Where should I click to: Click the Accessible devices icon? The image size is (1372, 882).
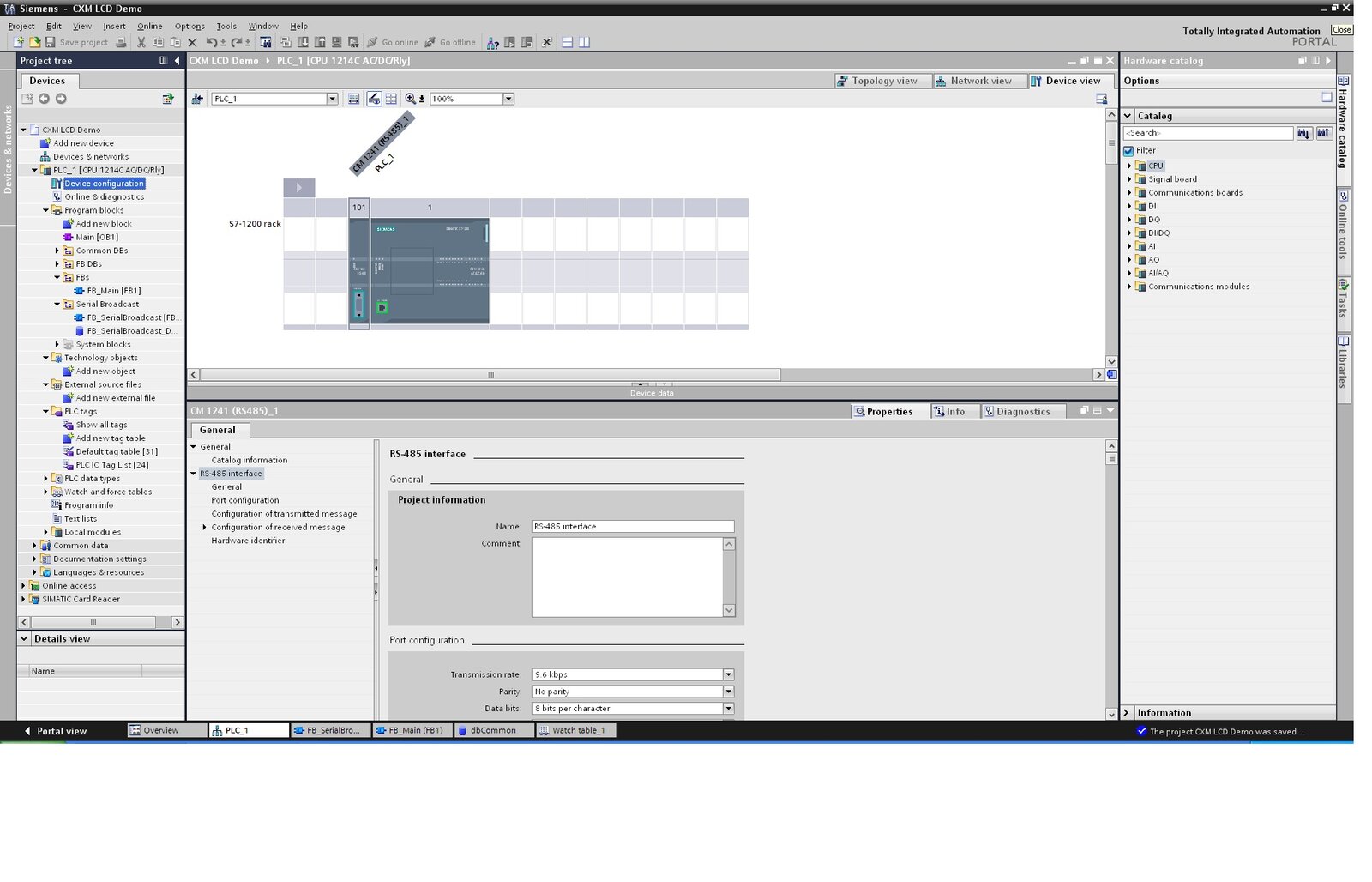click(x=493, y=42)
